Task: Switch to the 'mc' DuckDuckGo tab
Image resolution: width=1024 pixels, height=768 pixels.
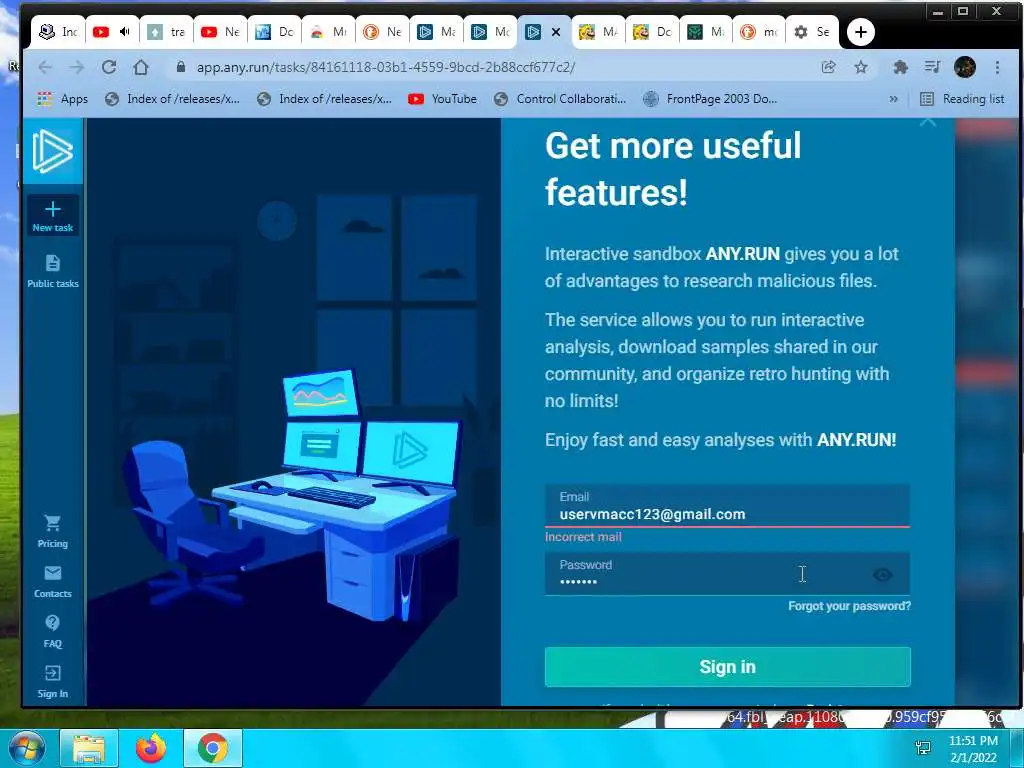Action: coord(759,31)
